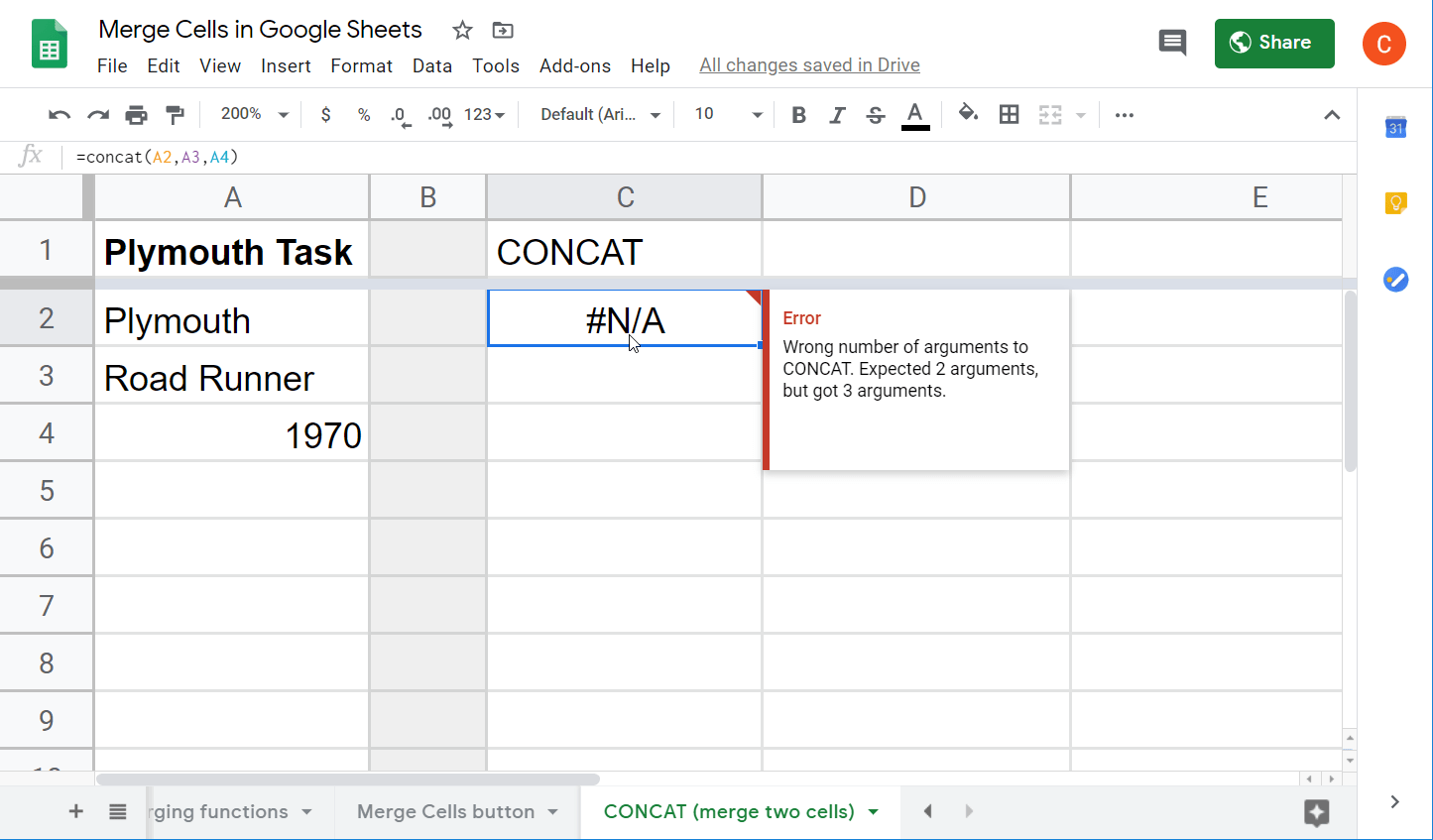Toggle strikethrough formatting
The width and height of the screenshot is (1433, 840).
click(875, 114)
